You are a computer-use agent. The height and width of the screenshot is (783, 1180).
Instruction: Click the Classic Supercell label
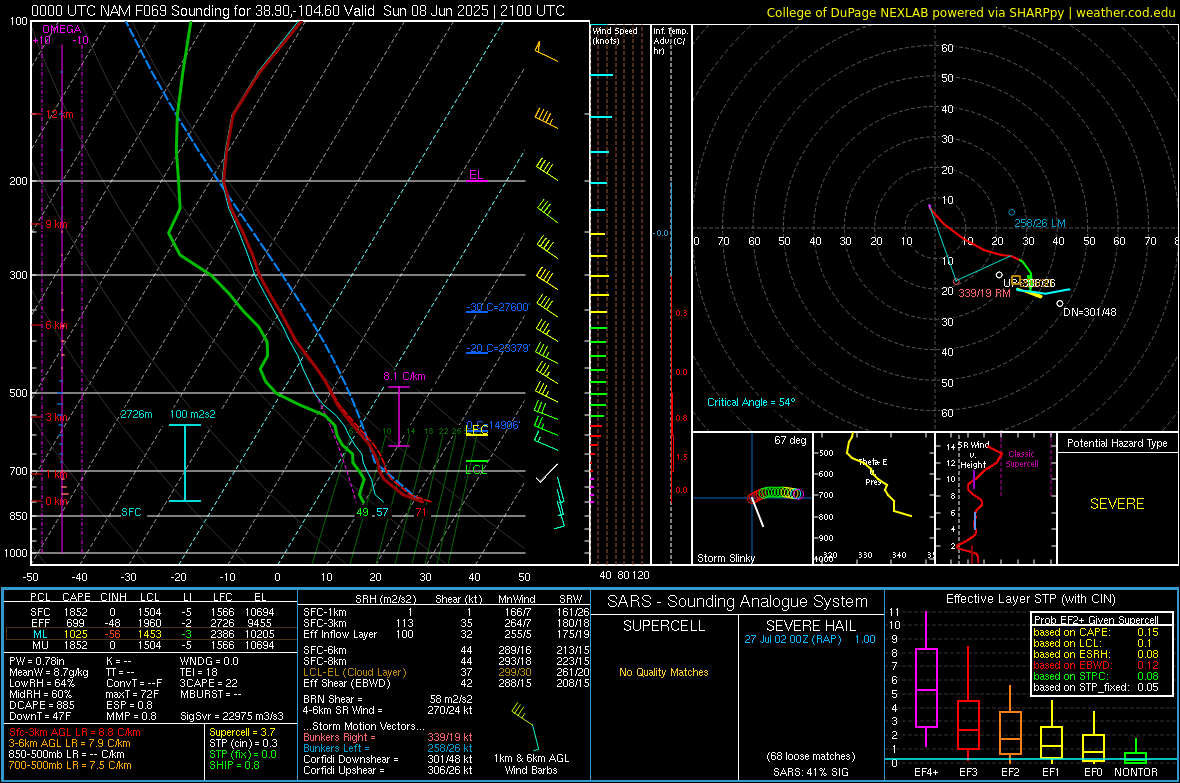(1021, 459)
